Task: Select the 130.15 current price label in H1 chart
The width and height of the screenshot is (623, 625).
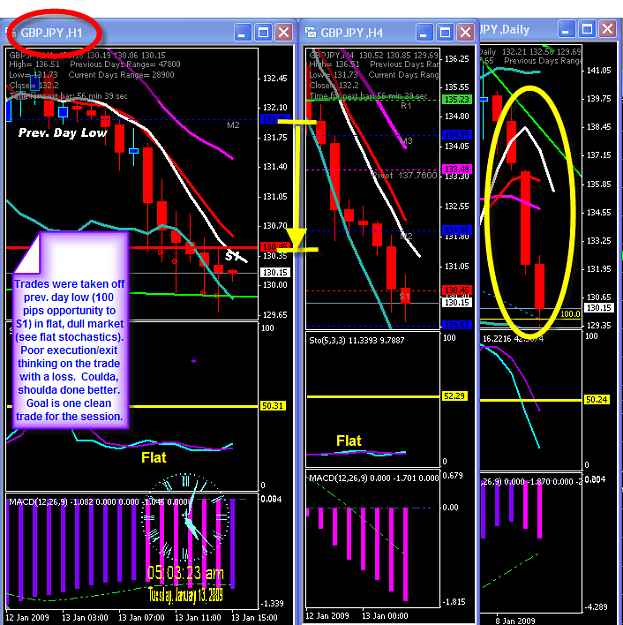Action: point(275,273)
